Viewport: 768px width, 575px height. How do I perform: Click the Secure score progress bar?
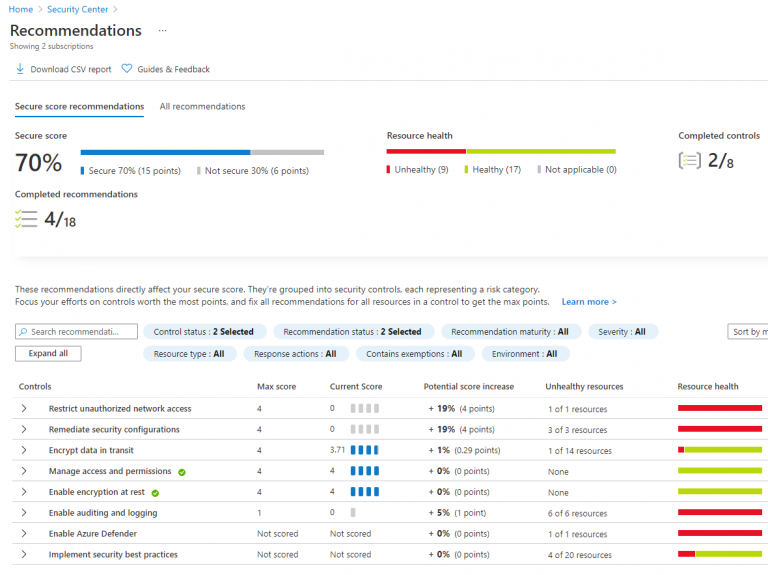click(x=202, y=152)
